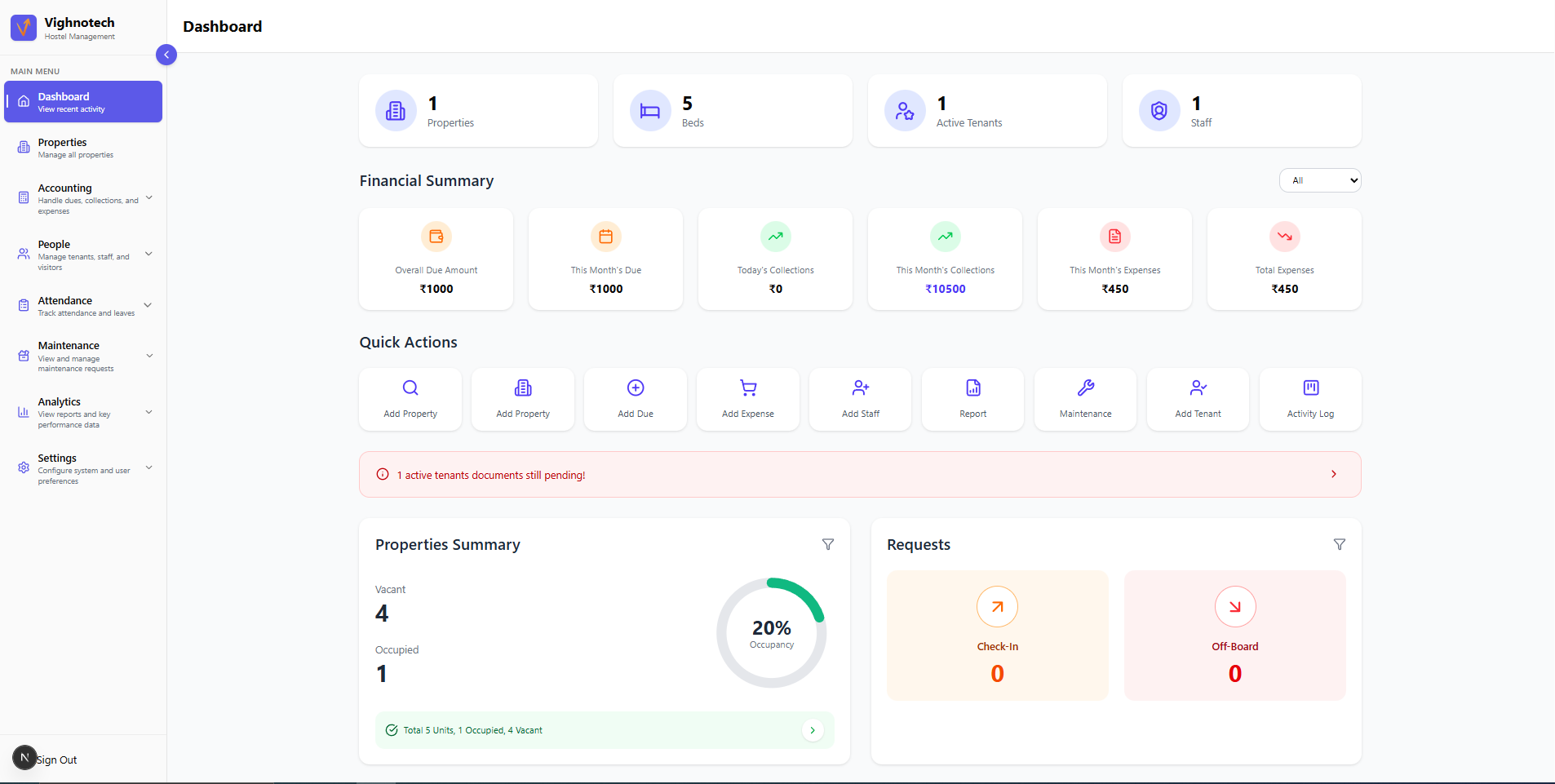Image resolution: width=1555 pixels, height=784 pixels.
Task: Open the Financial Summary 'All' dropdown
Action: point(1319,180)
